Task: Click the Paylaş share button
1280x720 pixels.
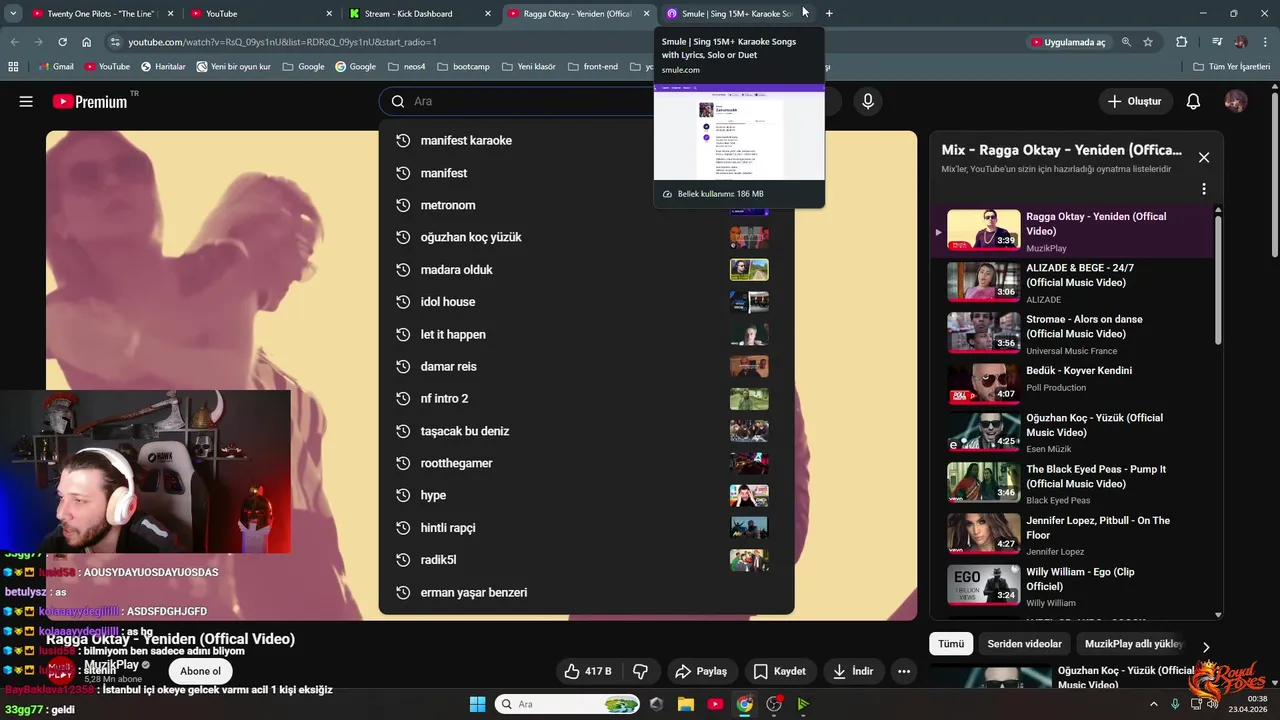Action: [701, 671]
